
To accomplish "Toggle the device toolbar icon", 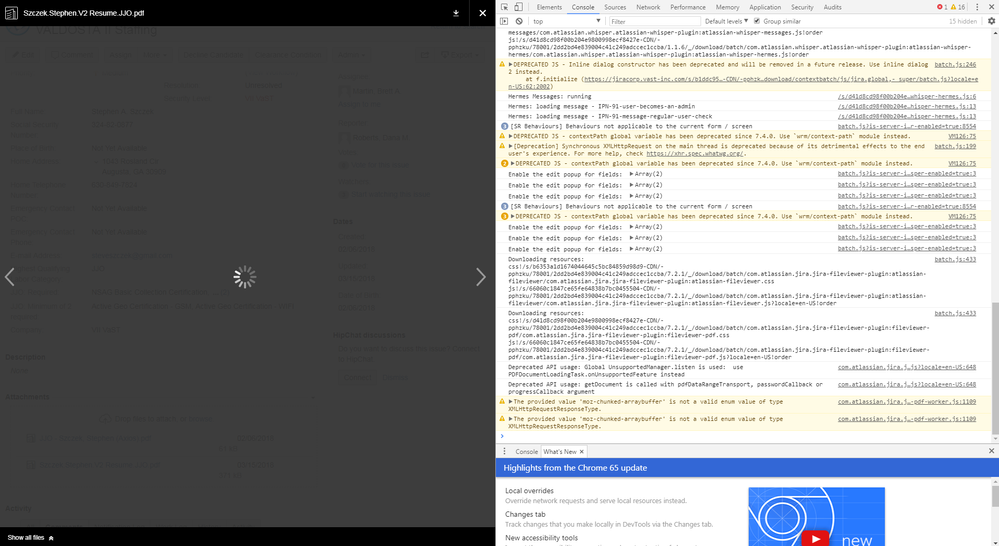I will coord(519,7).
